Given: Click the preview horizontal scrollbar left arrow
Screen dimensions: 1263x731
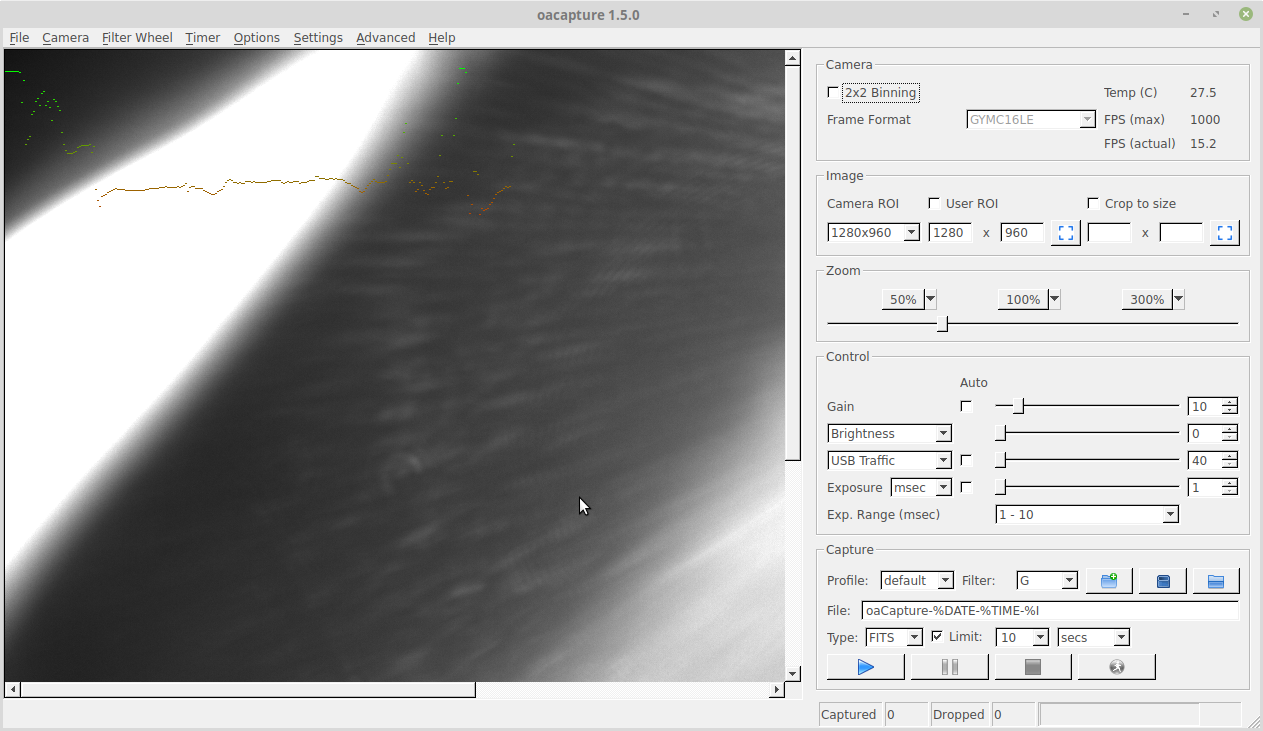Looking at the screenshot, I should tap(13, 690).
